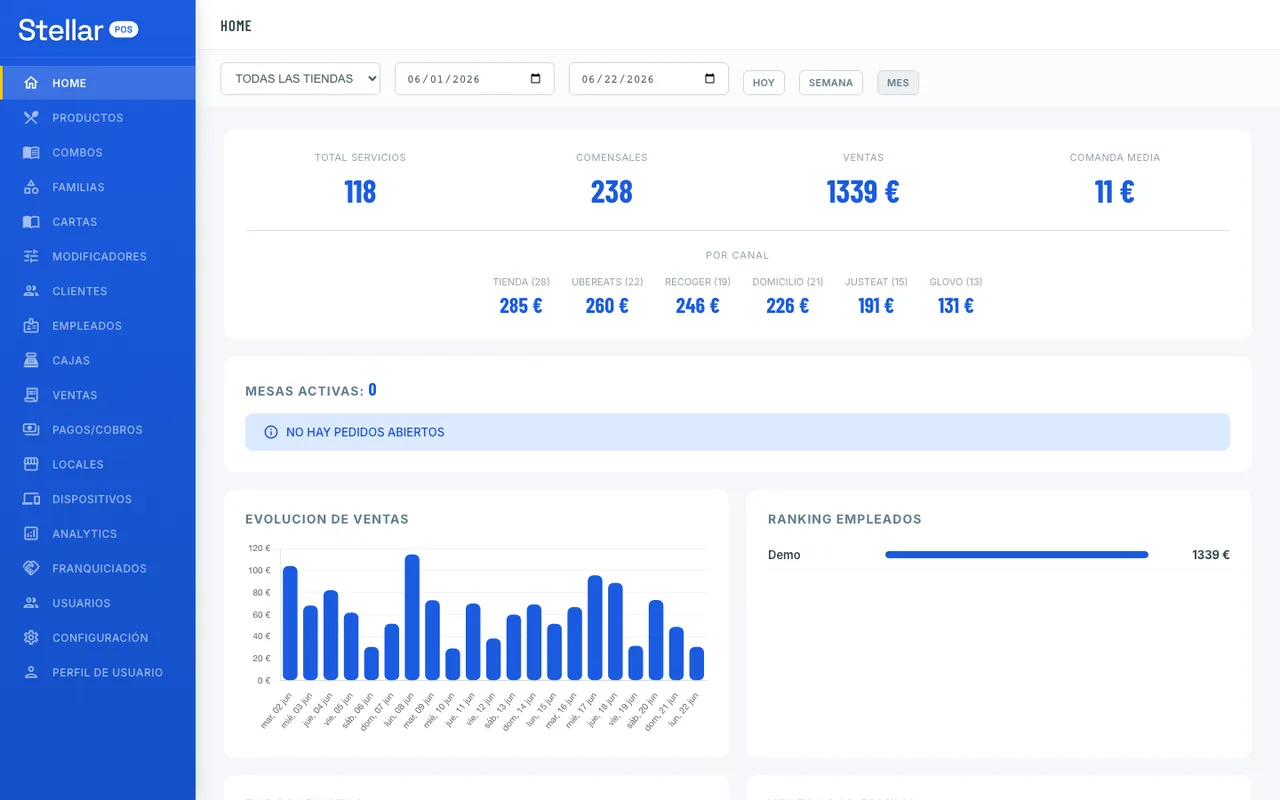The height and width of the screenshot is (800, 1280).
Task: Click No Hay Pedidos Abiertos message
Action: click(365, 432)
